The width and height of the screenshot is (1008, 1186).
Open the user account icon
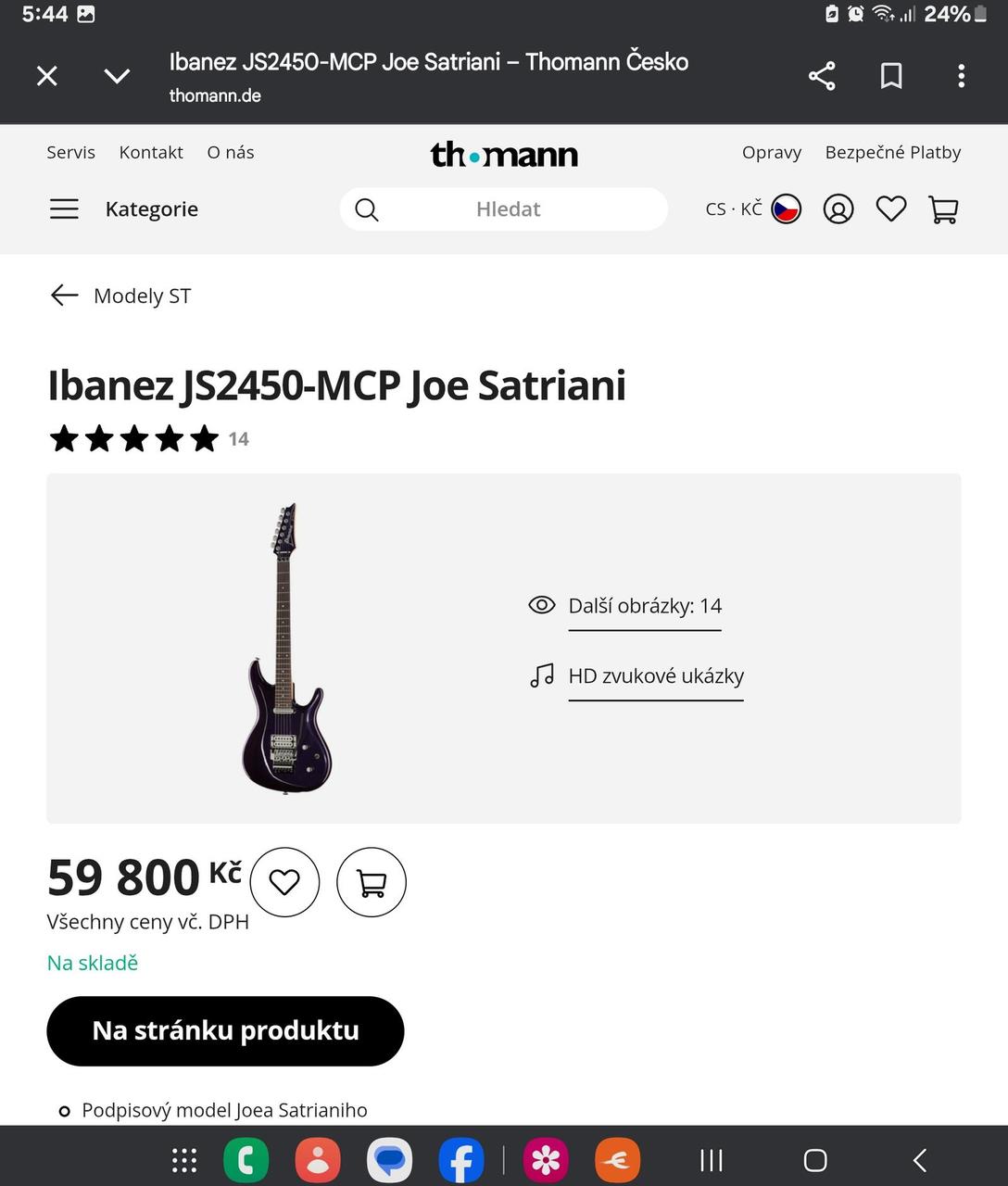point(838,209)
